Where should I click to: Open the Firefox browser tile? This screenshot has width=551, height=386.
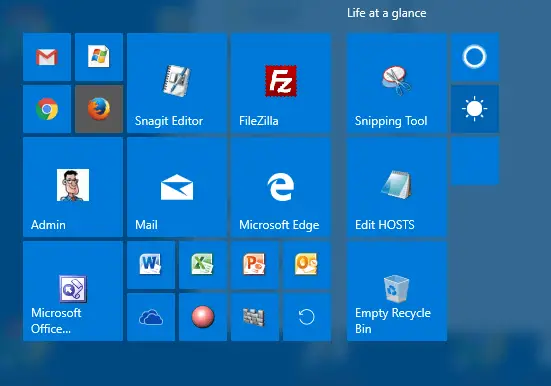99,109
